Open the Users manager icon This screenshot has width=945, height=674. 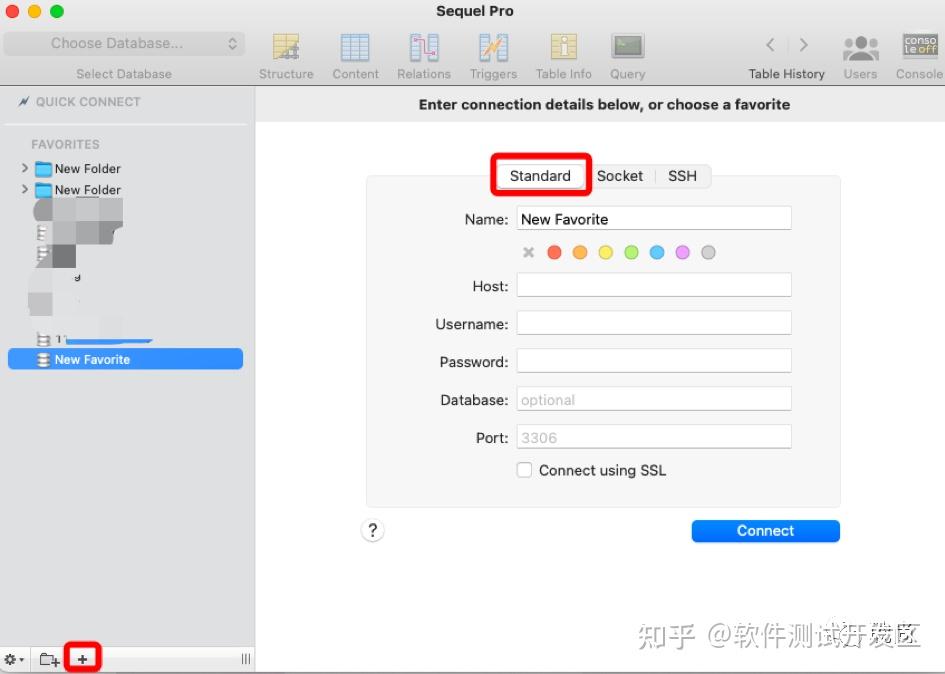(x=860, y=47)
